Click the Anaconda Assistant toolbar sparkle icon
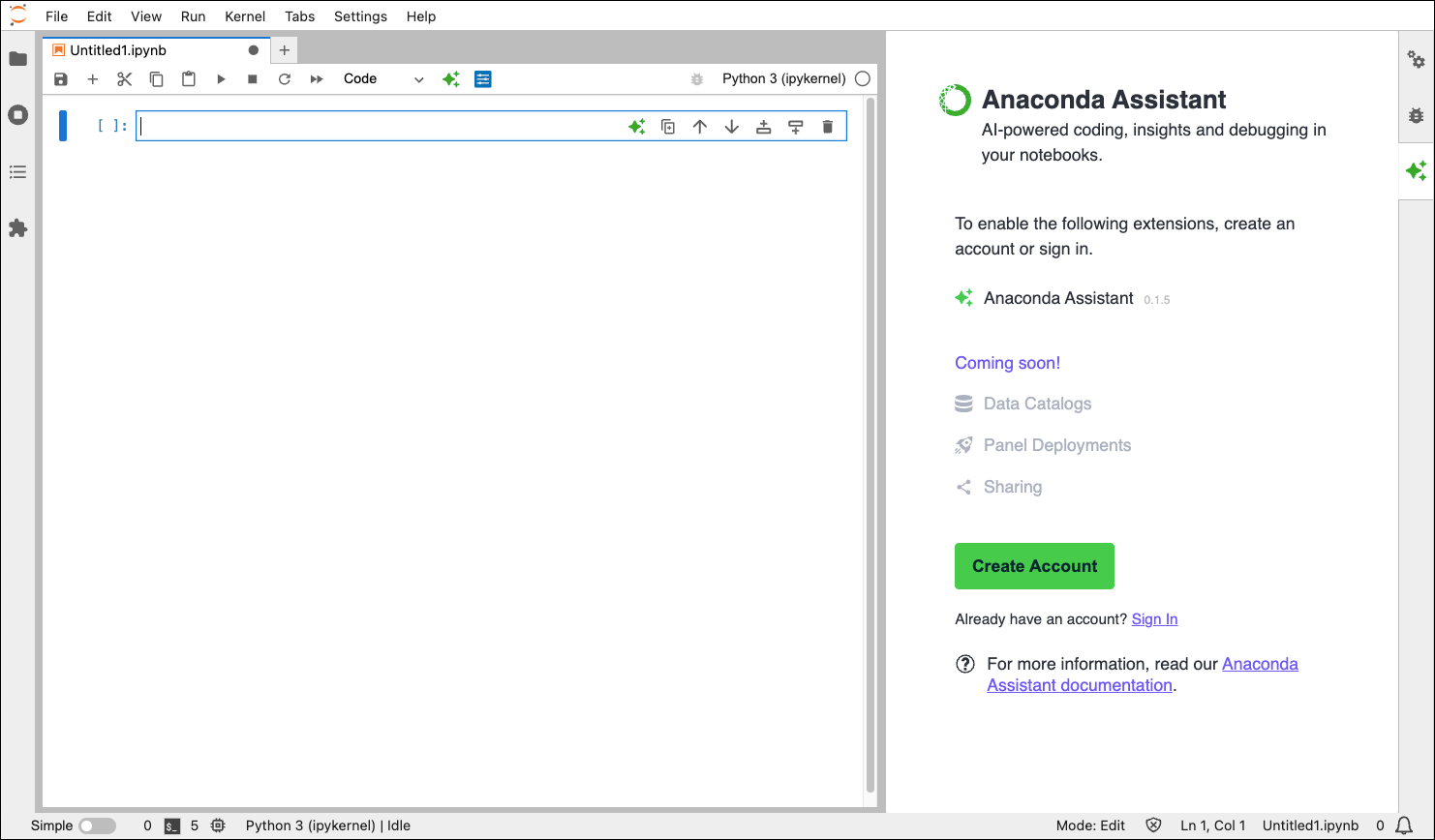 (x=451, y=79)
